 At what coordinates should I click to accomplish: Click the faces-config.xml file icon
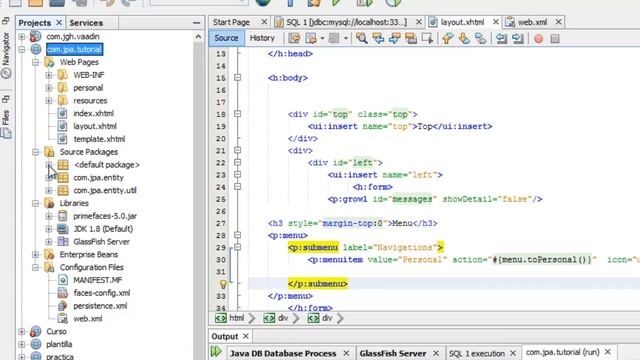(62, 293)
